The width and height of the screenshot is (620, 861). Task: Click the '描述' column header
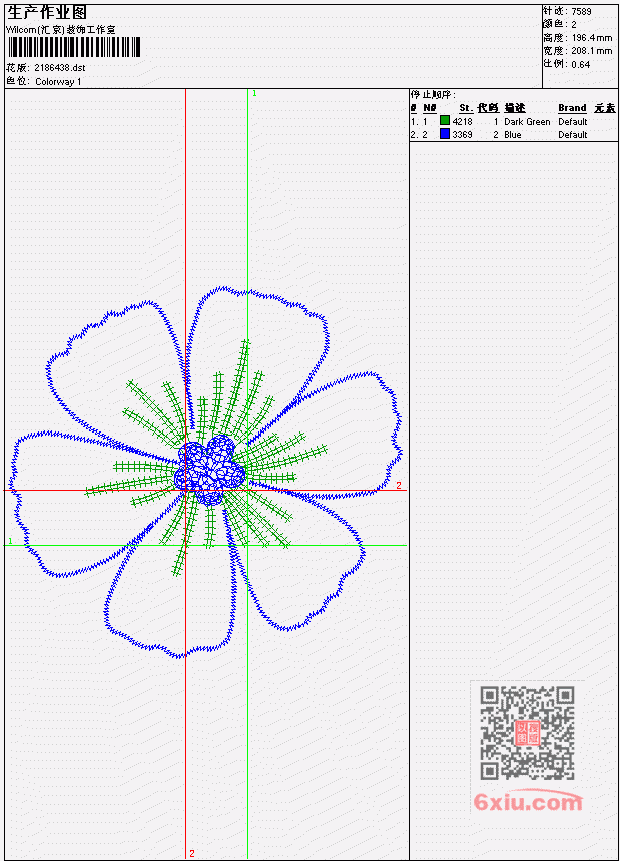click(515, 108)
